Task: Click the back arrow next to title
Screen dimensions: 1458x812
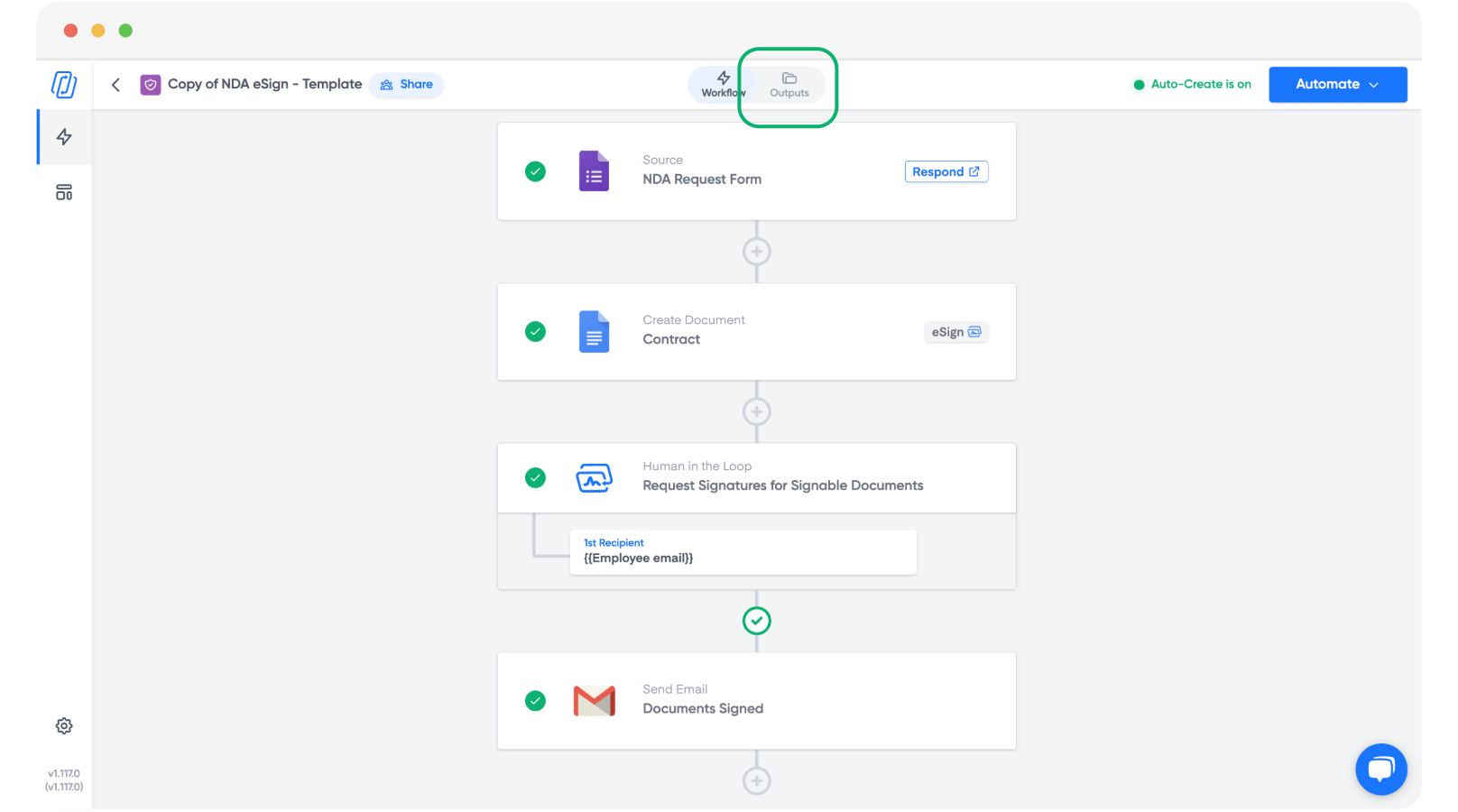Action: click(x=115, y=85)
